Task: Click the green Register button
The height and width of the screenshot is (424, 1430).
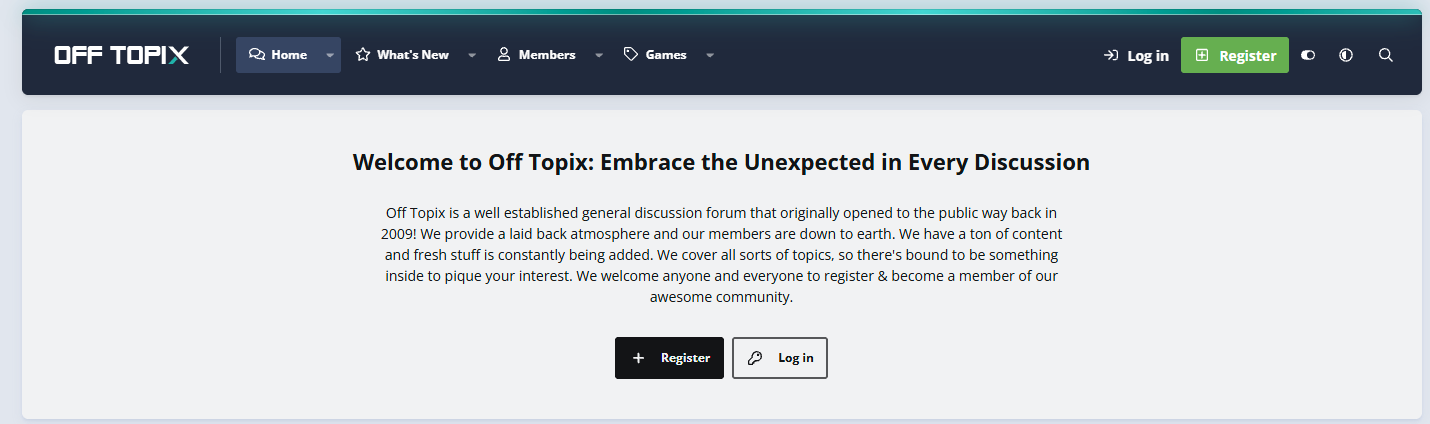Action: click(1235, 55)
